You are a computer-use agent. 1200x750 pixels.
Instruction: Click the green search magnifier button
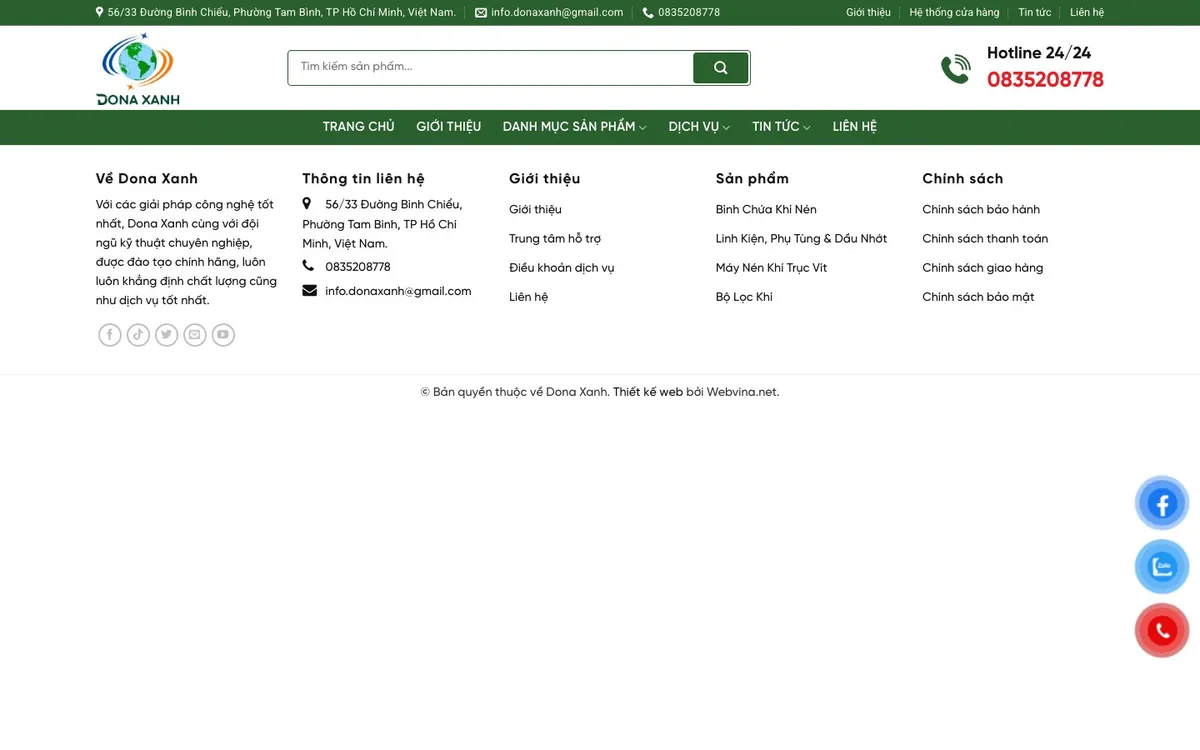[720, 68]
